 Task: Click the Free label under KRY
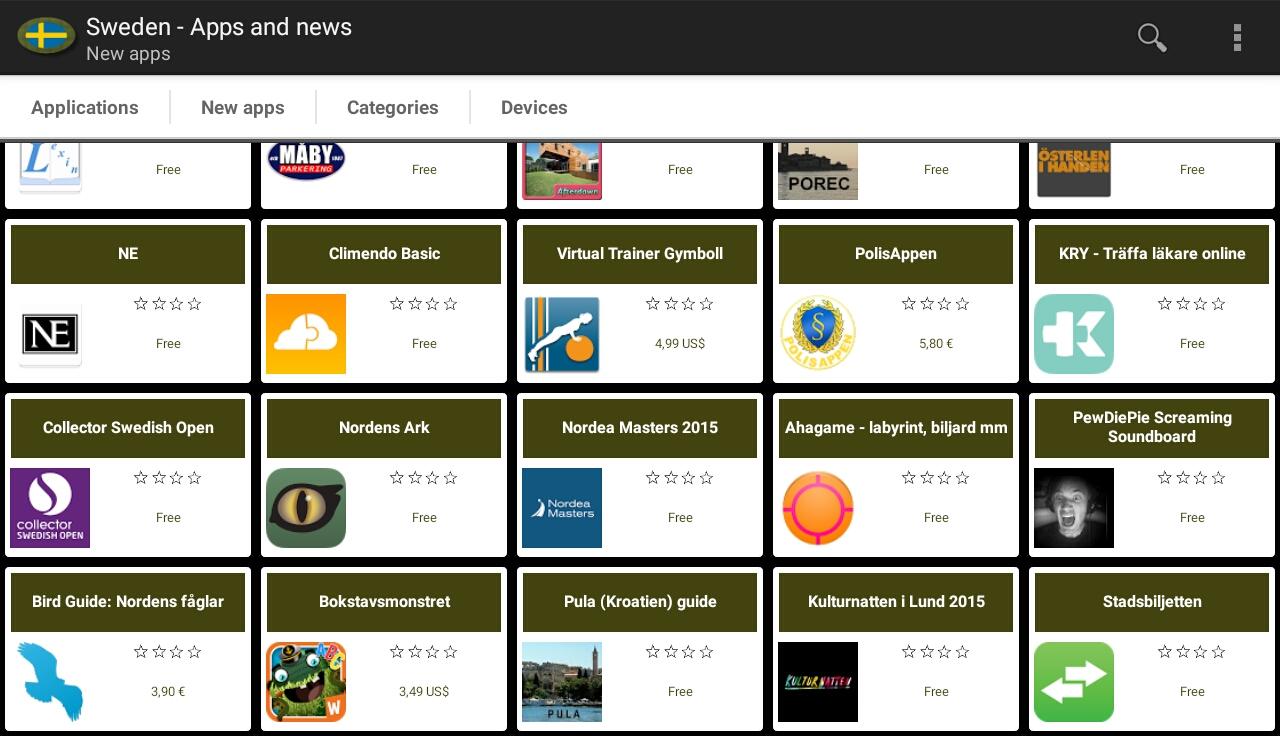tap(1192, 344)
